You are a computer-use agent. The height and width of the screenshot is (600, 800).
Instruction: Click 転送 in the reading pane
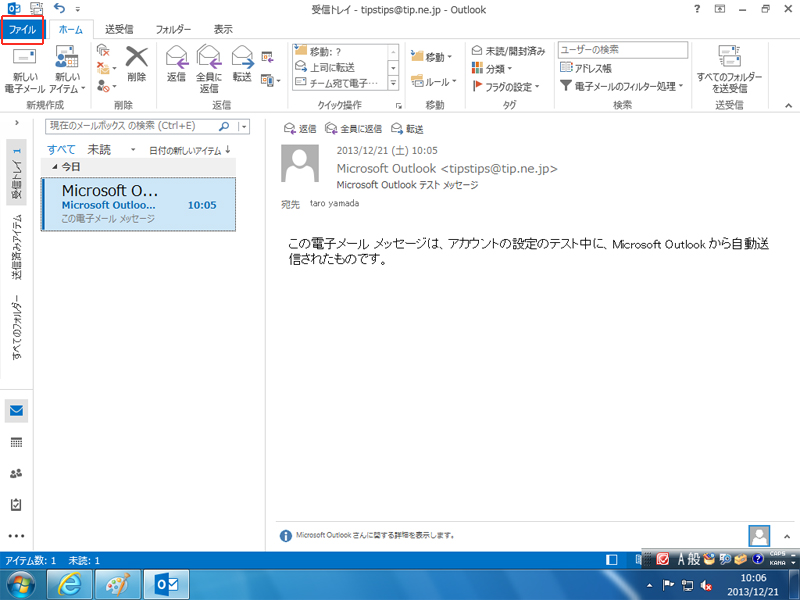407,129
